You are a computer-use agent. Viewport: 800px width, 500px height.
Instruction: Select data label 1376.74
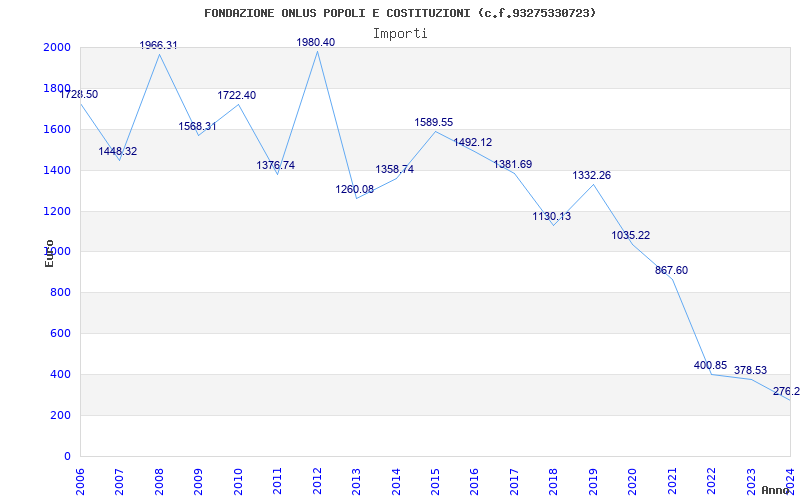[x=276, y=165]
